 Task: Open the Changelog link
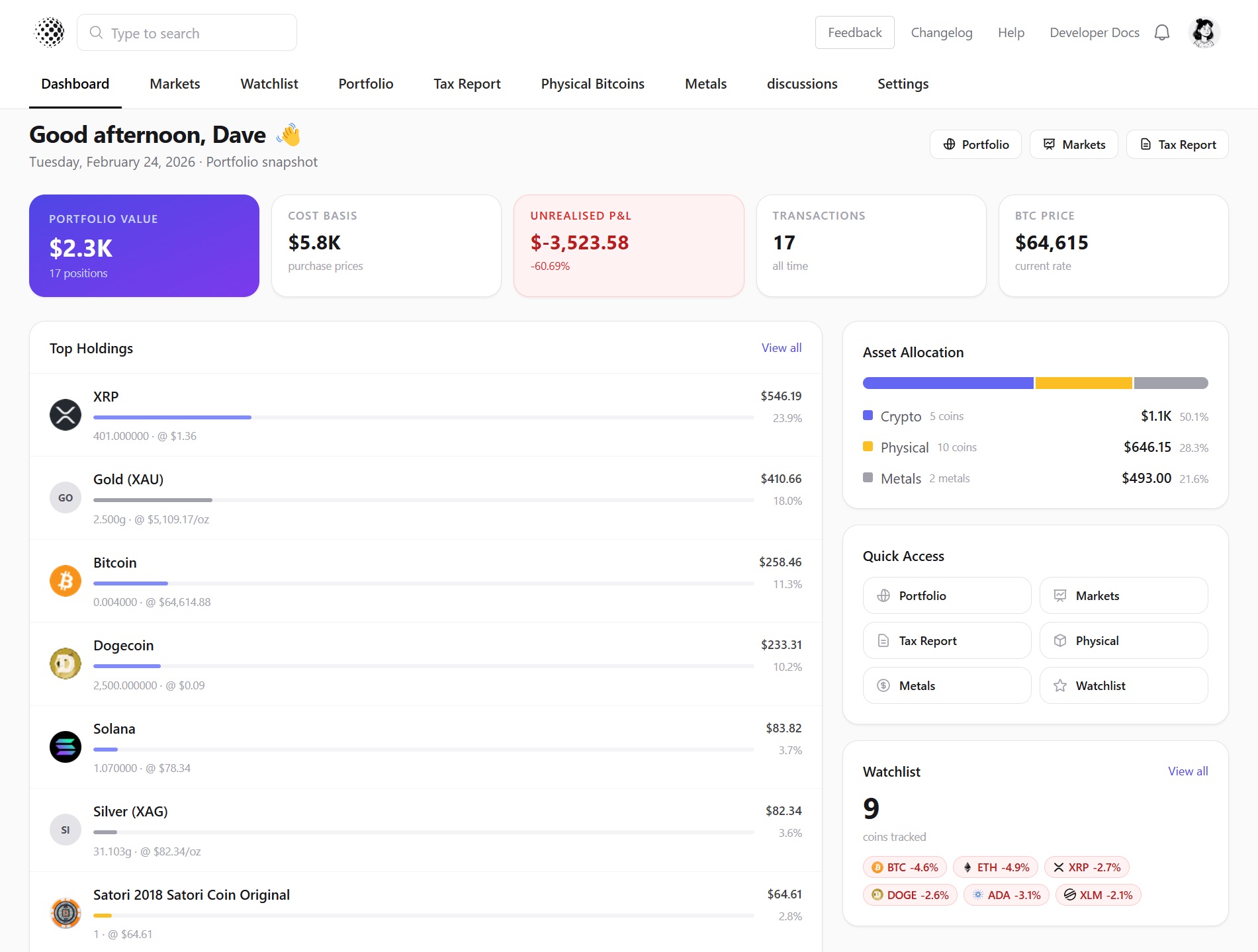tap(941, 33)
